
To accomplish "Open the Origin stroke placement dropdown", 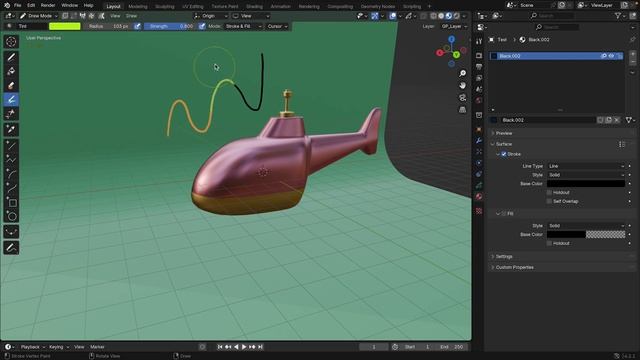I will (x=211, y=16).
